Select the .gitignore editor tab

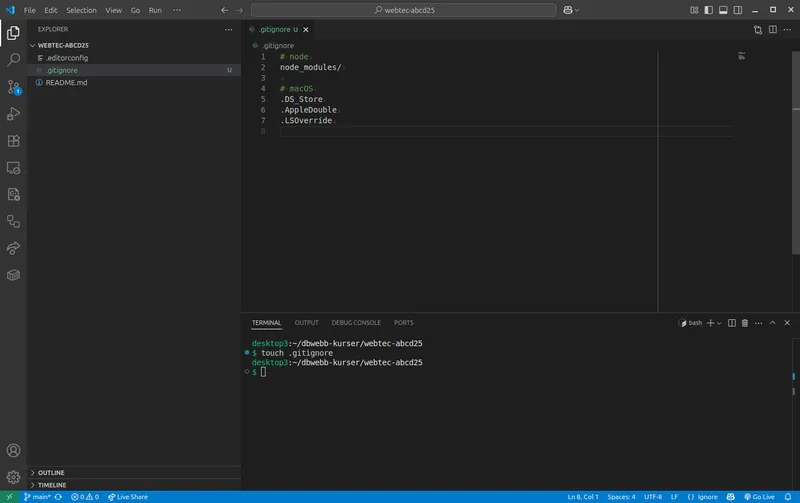click(x=278, y=30)
